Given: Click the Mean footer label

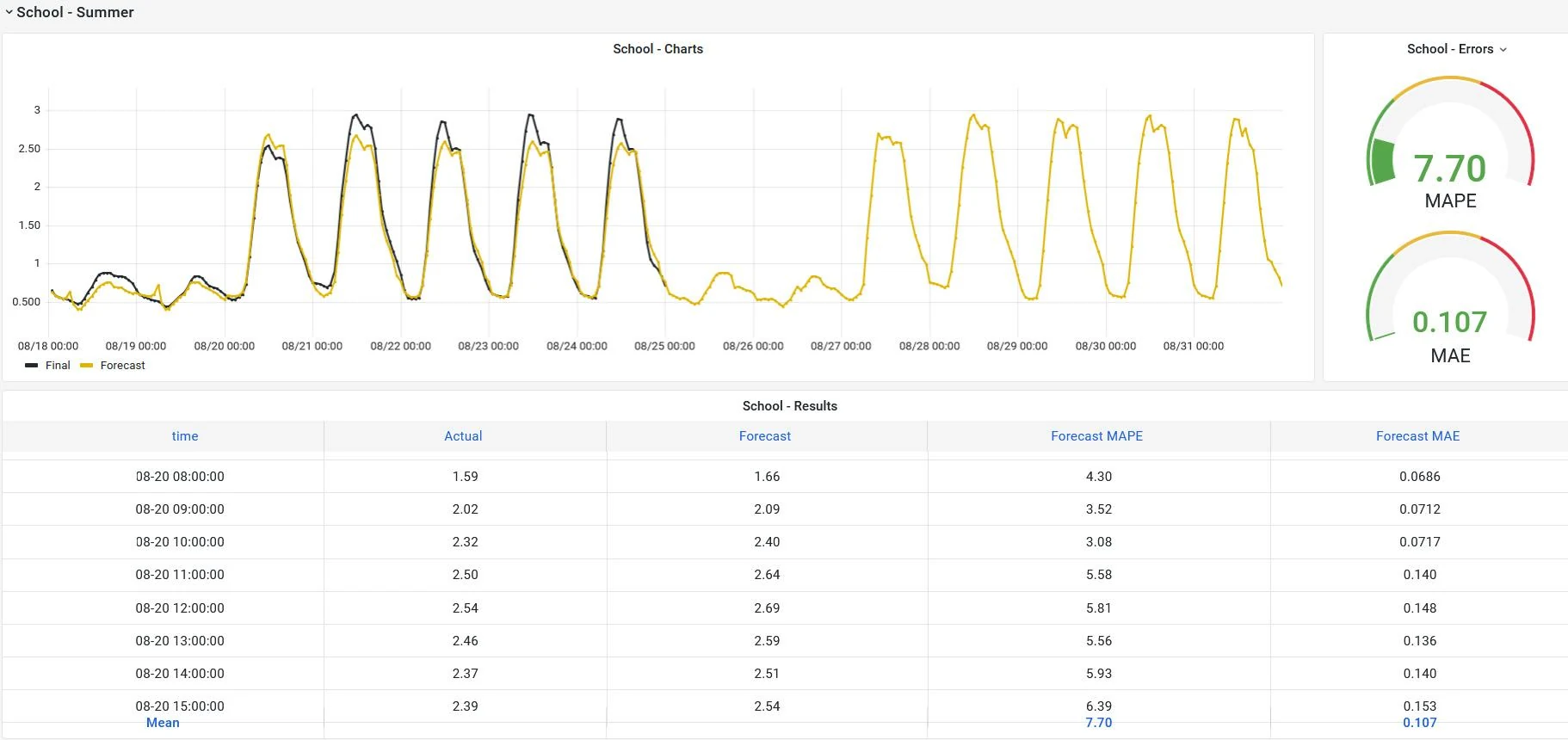Looking at the screenshot, I should click(x=163, y=723).
